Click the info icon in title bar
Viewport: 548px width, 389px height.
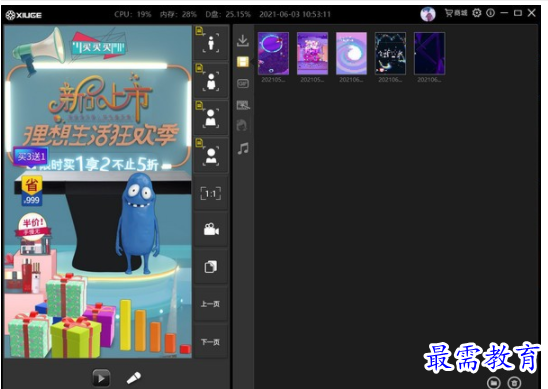490,13
